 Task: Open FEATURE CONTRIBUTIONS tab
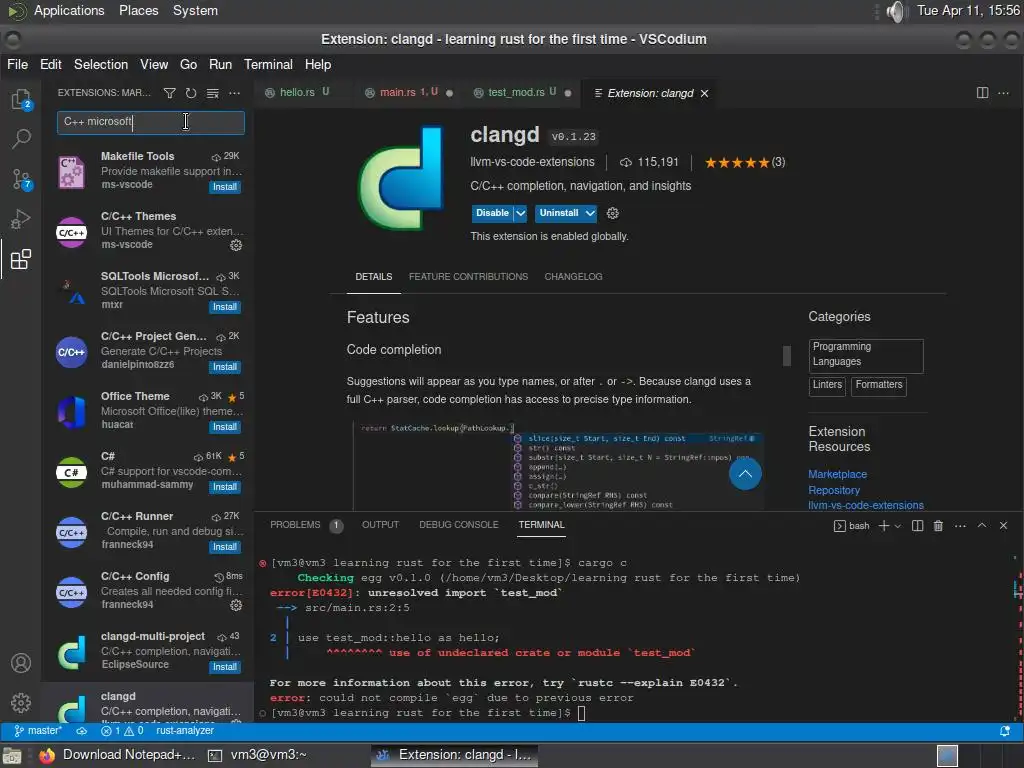click(x=468, y=277)
